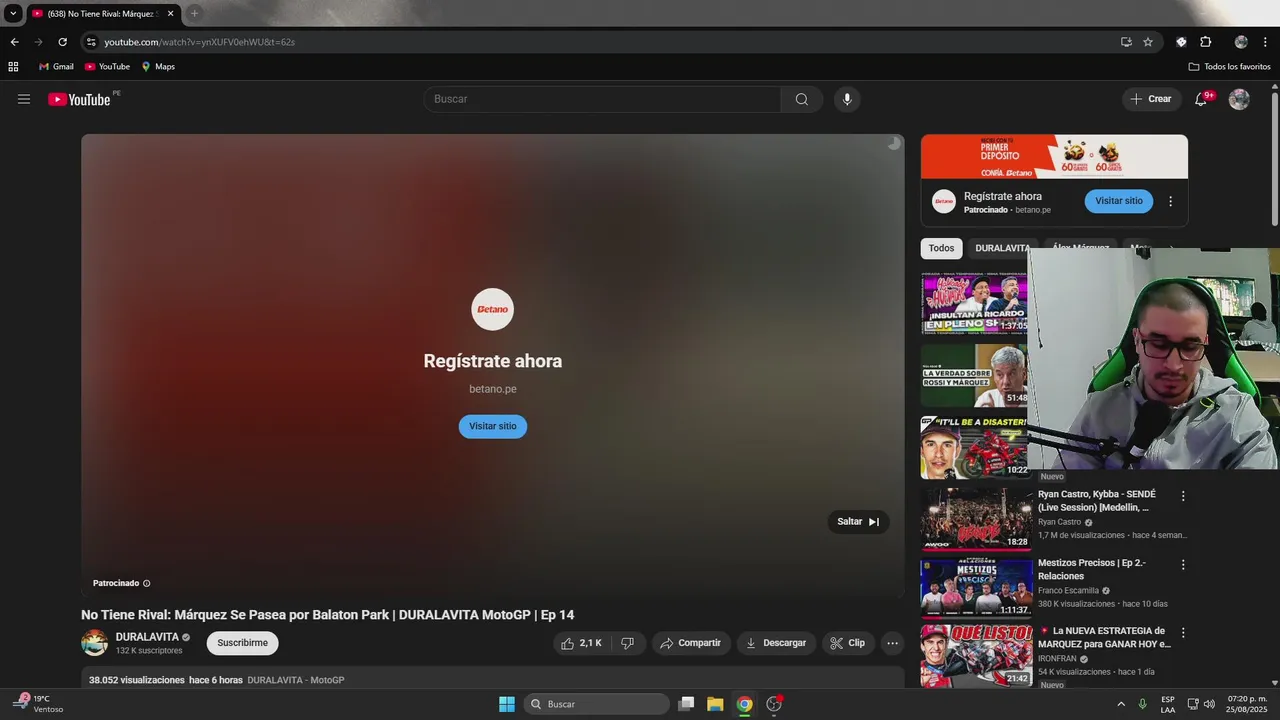Subscribe with the Suscribirme button

pos(243,643)
